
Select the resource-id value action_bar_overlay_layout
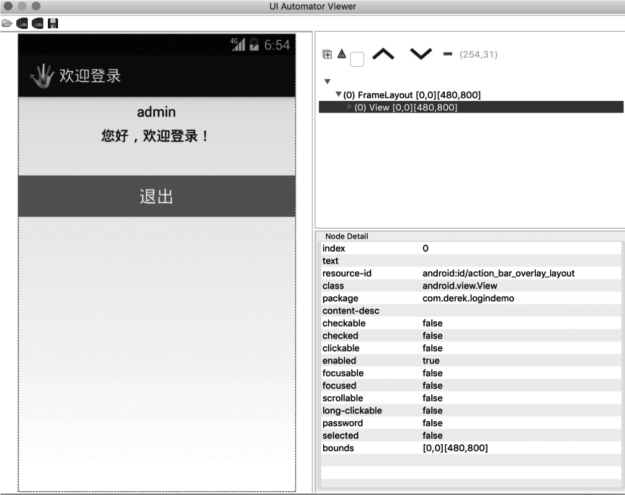(498, 273)
